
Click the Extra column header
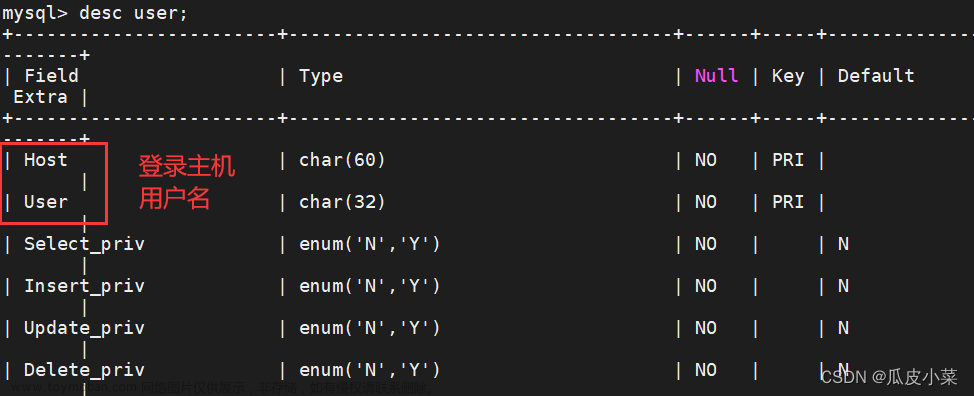click(x=40, y=97)
